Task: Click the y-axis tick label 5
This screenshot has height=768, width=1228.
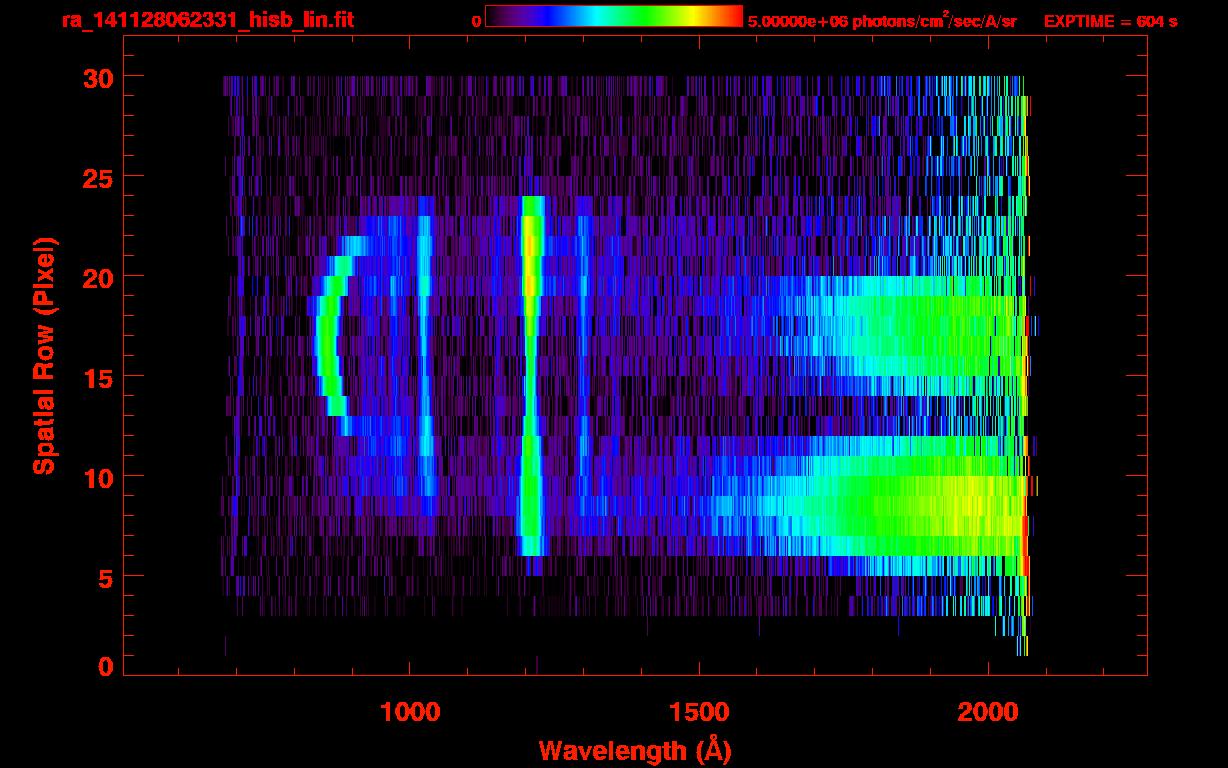Action: 105,577
